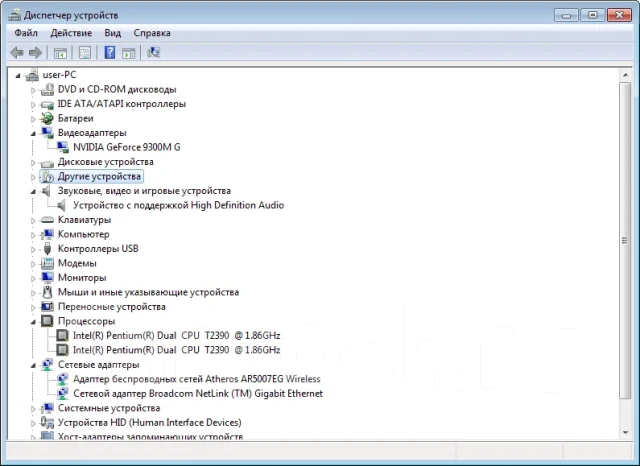Click the Back arrow toolbar icon
Screen dimensions: 640x466
point(17,52)
